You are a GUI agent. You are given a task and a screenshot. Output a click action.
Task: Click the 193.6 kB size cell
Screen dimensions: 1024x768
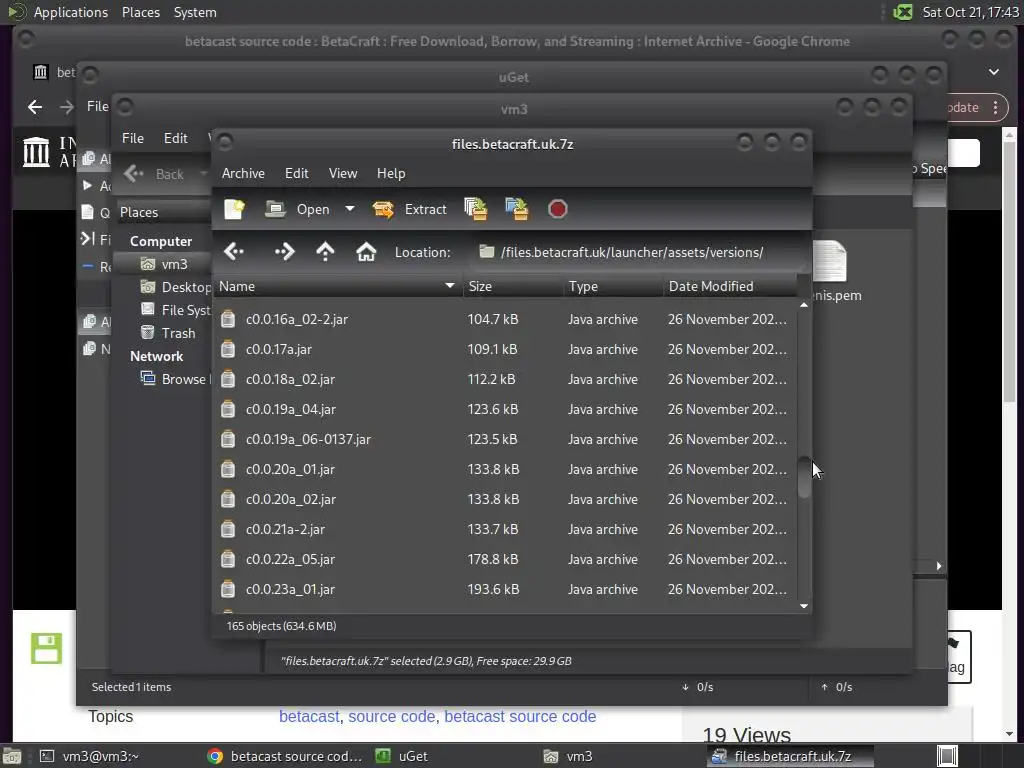tap(493, 590)
